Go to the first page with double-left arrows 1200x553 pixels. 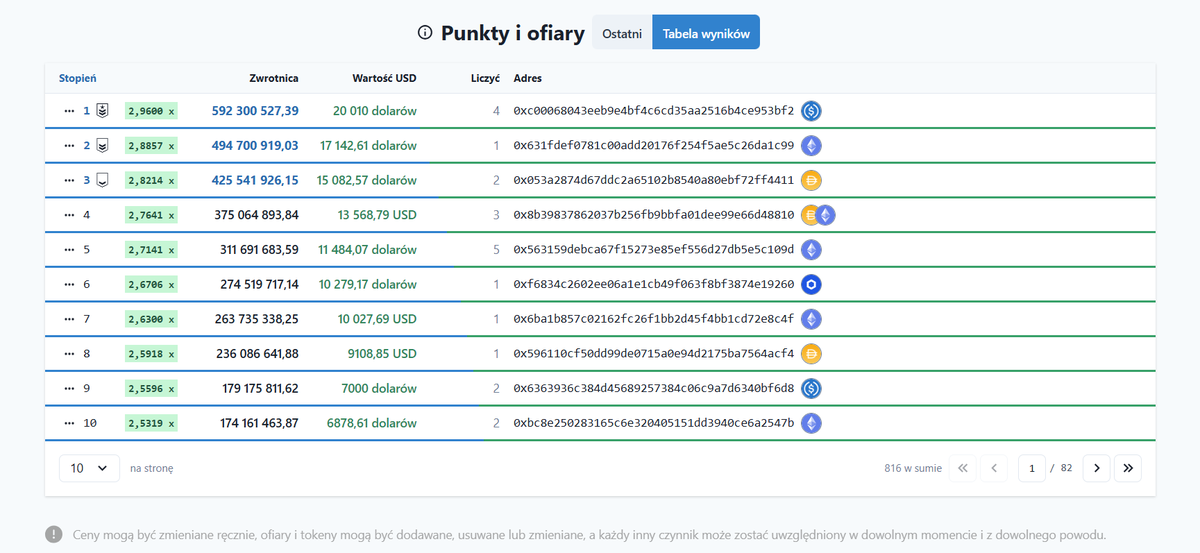[963, 468]
